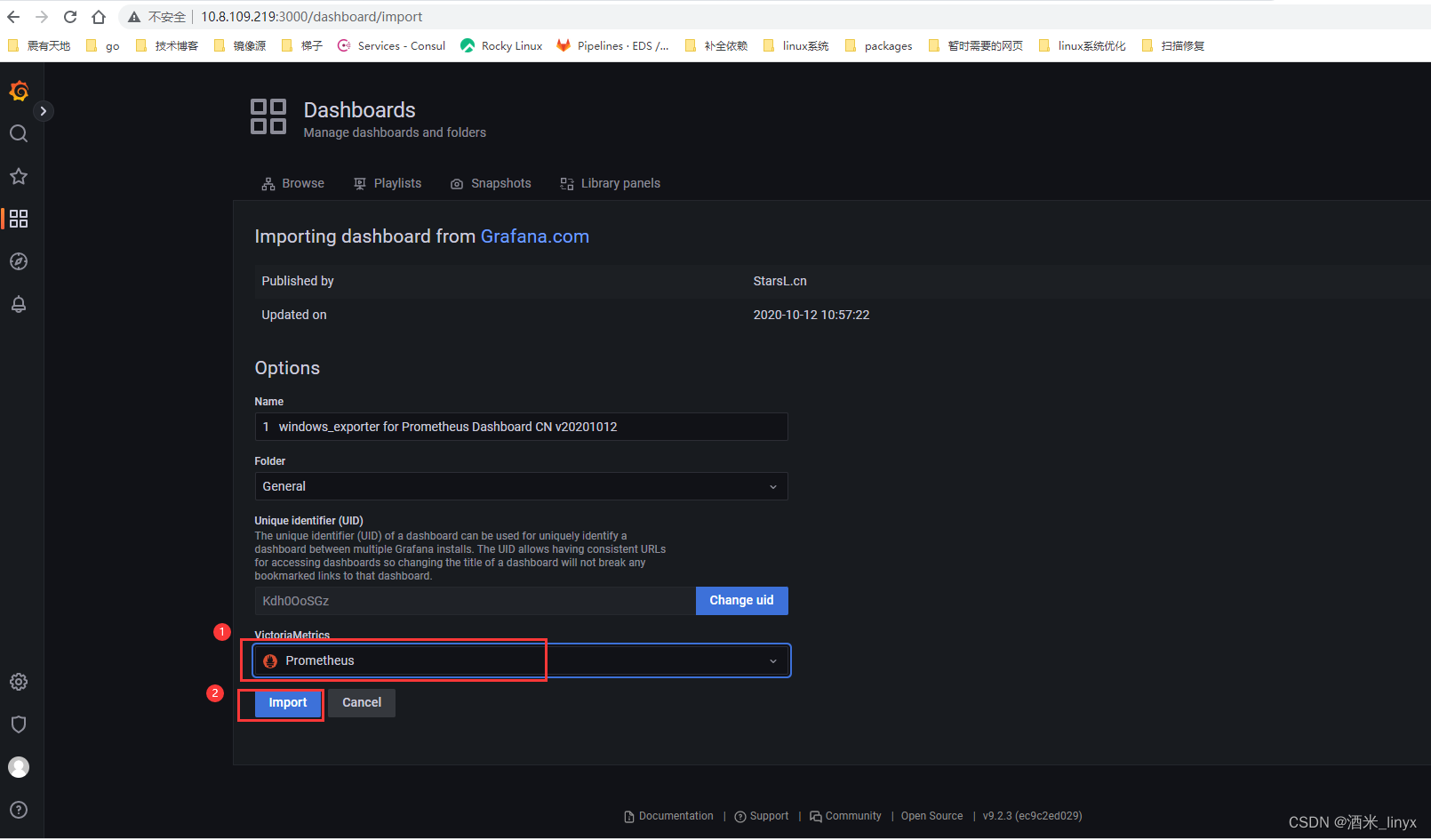1431x840 pixels.
Task: Click the v9.2.3 version text
Action: pyautogui.click(x=1032, y=816)
